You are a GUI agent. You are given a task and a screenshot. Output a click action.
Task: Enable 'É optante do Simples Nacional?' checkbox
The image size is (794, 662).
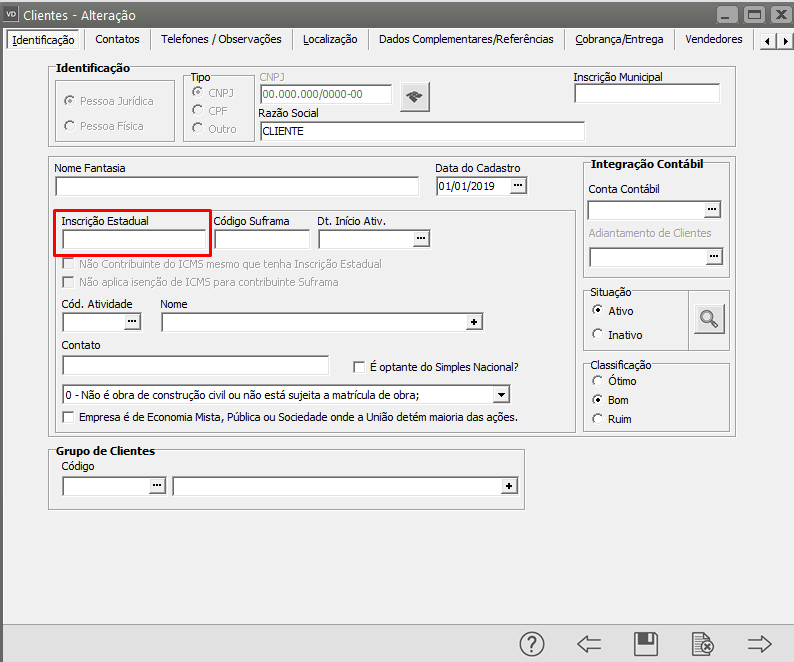click(x=360, y=367)
